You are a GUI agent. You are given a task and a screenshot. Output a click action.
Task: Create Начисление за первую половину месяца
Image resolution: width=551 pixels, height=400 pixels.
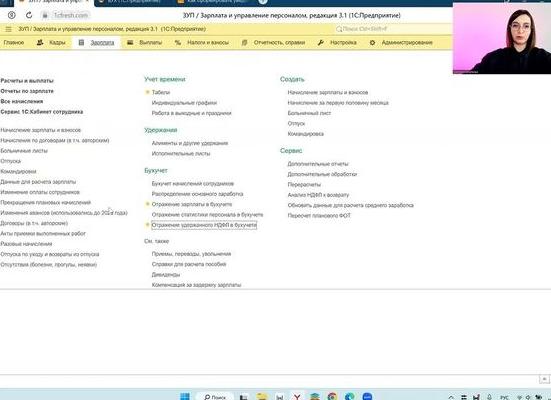tap(338, 103)
